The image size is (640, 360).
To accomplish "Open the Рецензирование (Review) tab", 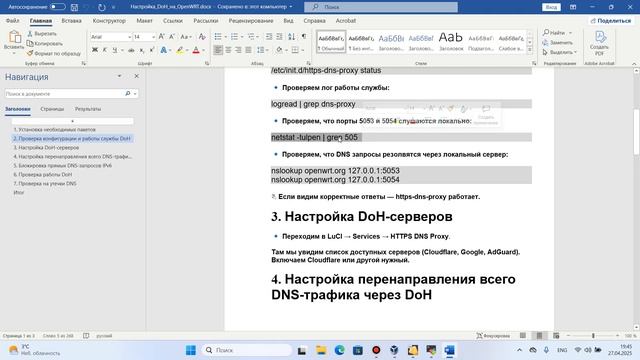I will pos(251,20).
